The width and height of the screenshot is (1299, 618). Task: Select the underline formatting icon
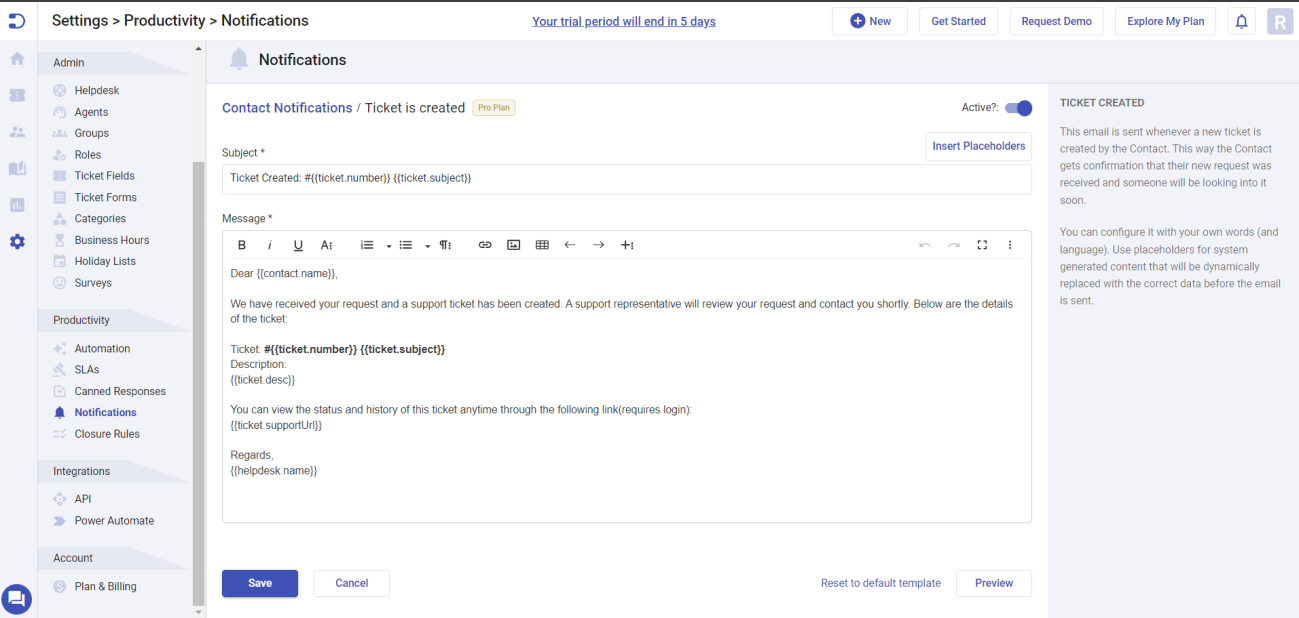point(297,244)
